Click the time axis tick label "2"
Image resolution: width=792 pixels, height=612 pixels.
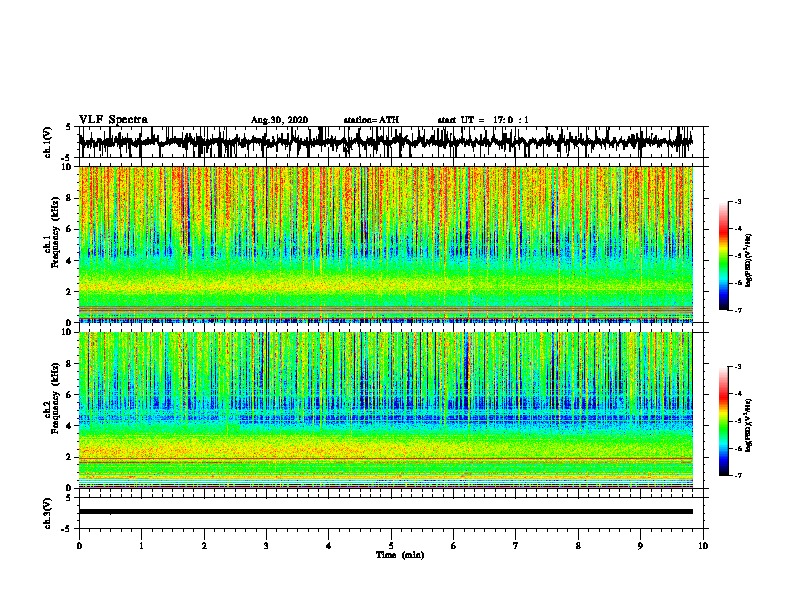point(204,546)
